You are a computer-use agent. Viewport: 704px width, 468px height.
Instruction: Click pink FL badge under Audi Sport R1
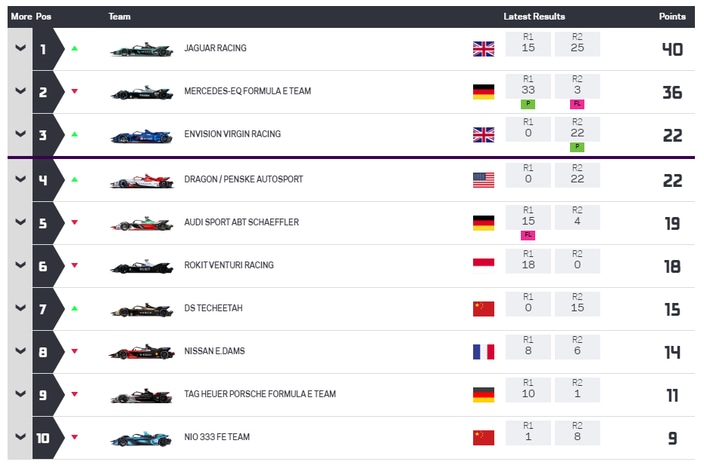pyautogui.click(x=528, y=235)
